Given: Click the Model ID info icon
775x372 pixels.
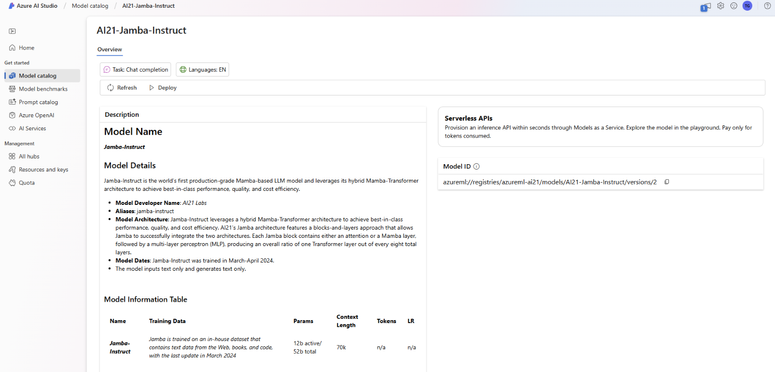Looking at the screenshot, I should coord(476,166).
